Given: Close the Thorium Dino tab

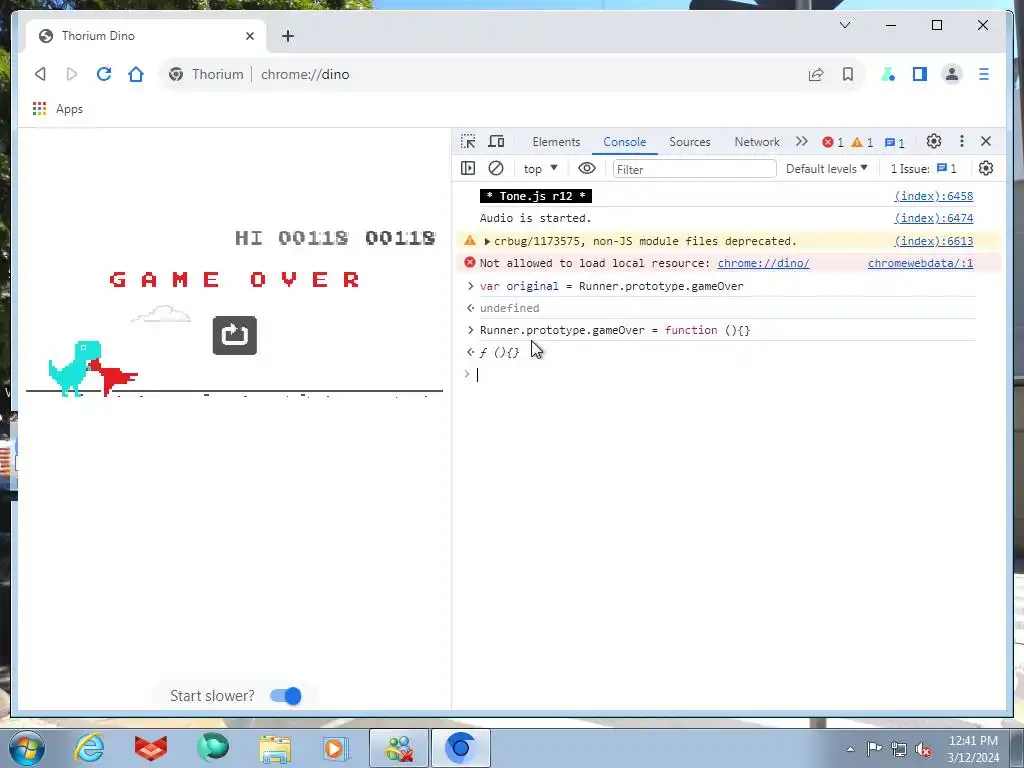Looking at the screenshot, I should [x=249, y=36].
